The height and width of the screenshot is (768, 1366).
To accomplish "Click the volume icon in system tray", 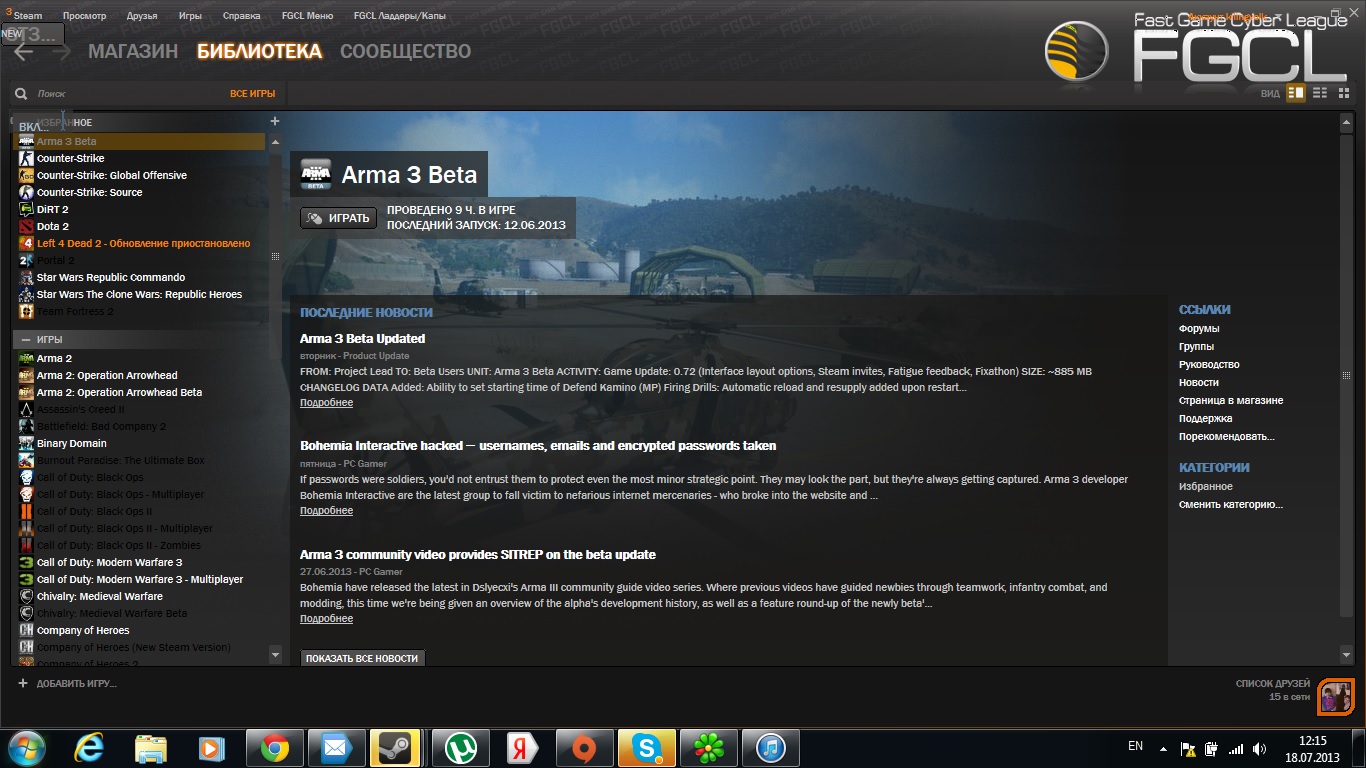I will point(1258,748).
